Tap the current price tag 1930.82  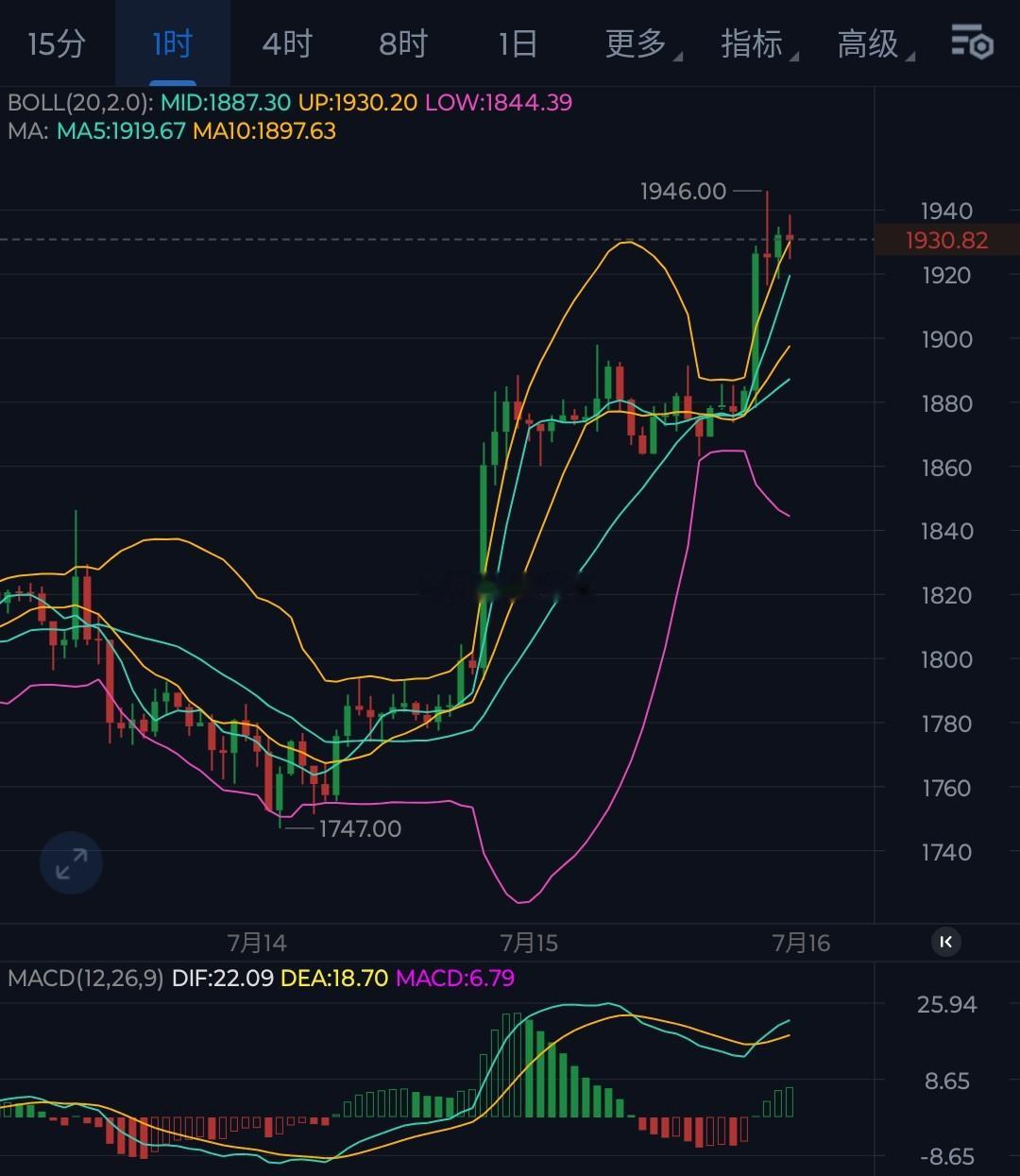pos(946,240)
